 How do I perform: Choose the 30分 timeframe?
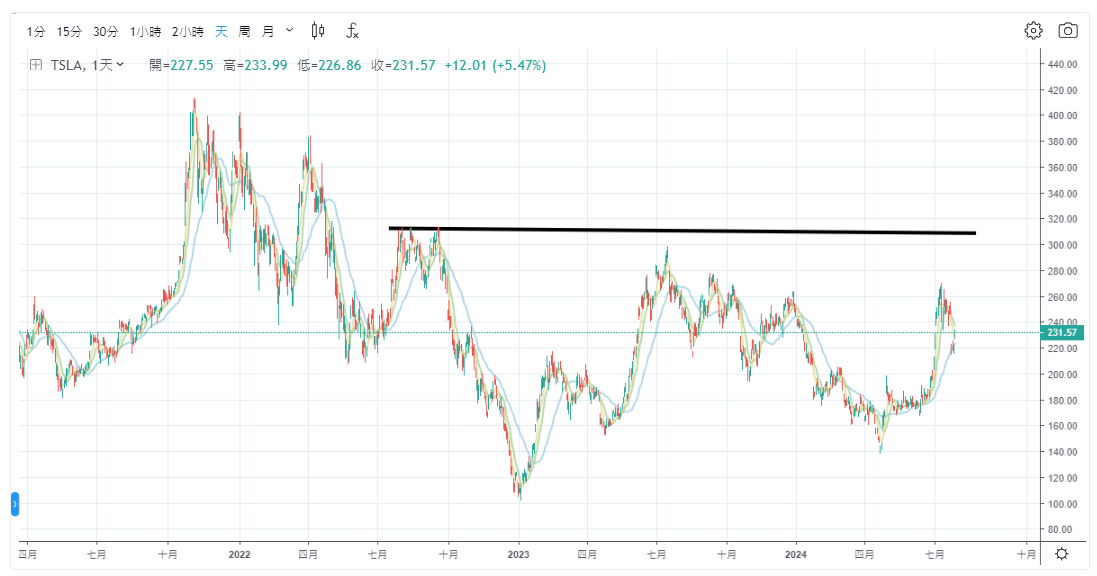pyautogui.click(x=105, y=31)
